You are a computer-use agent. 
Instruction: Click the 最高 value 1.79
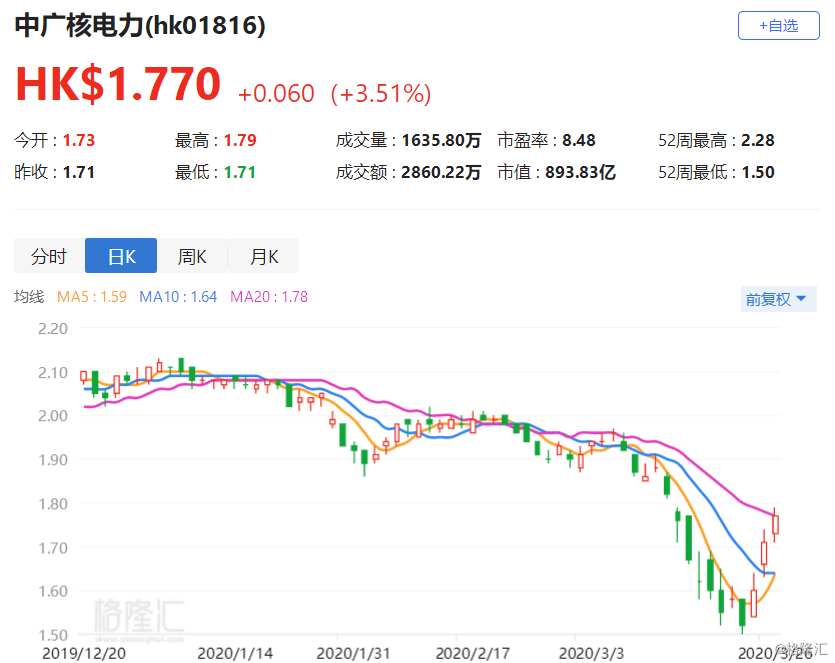[240, 140]
